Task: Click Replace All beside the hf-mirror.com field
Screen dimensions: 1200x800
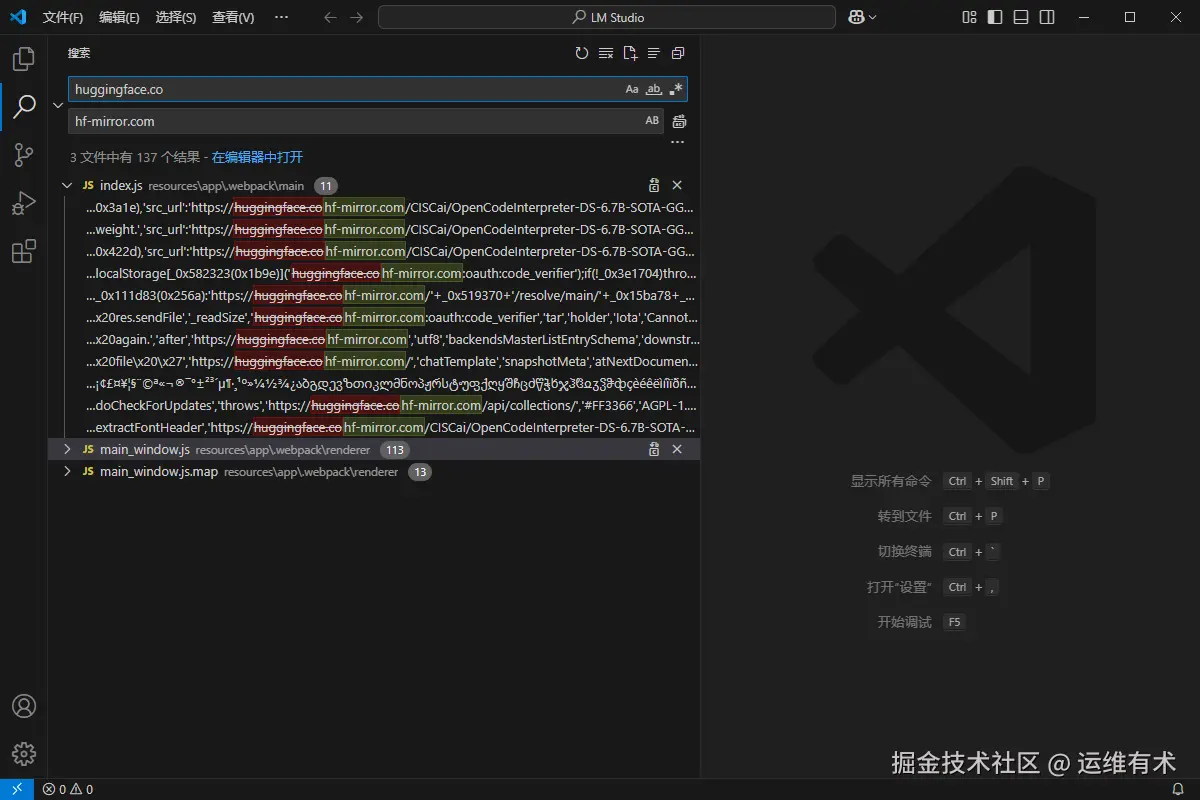Action: click(678, 120)
